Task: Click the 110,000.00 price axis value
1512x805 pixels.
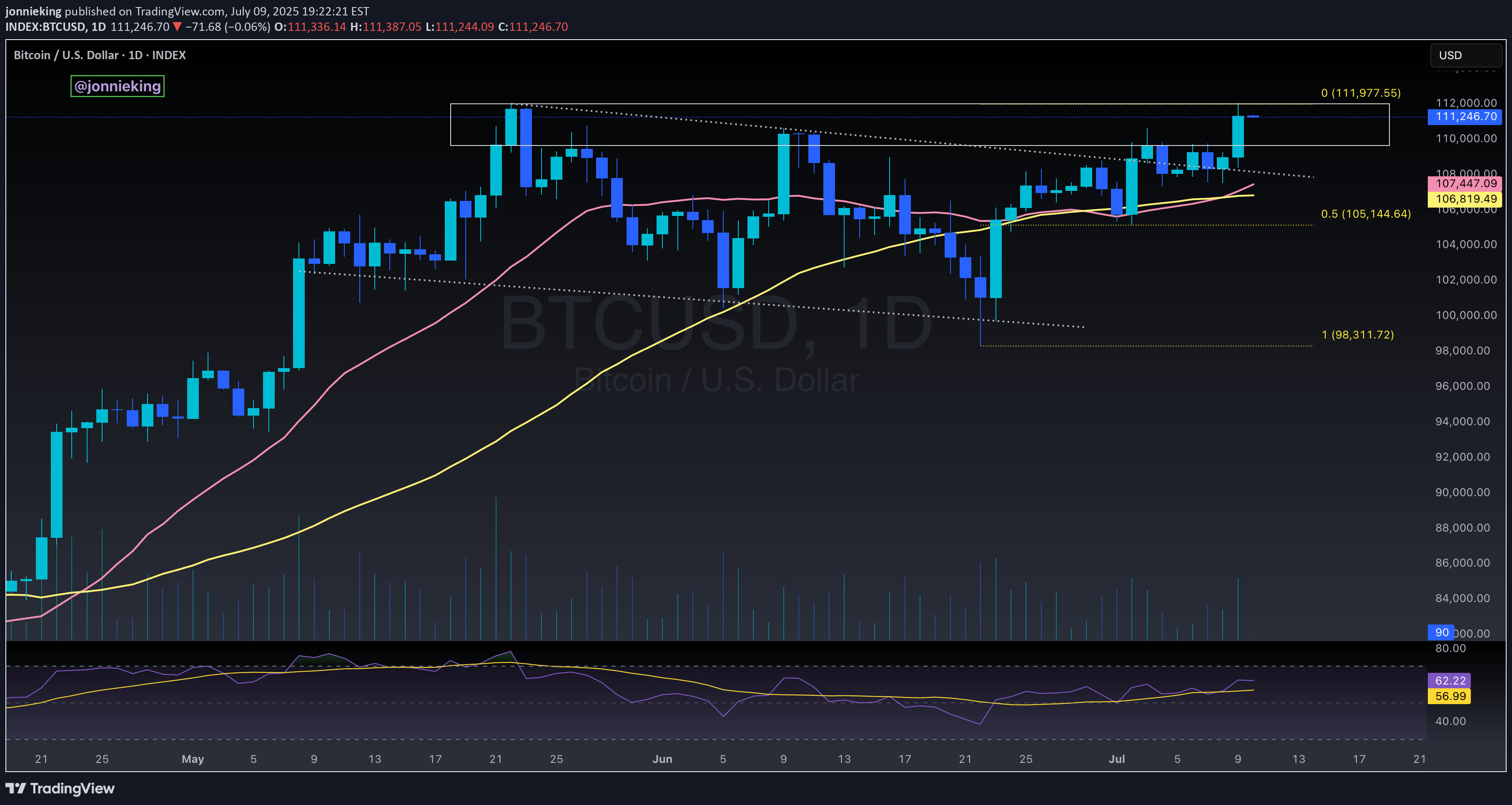Action: 1466,138
